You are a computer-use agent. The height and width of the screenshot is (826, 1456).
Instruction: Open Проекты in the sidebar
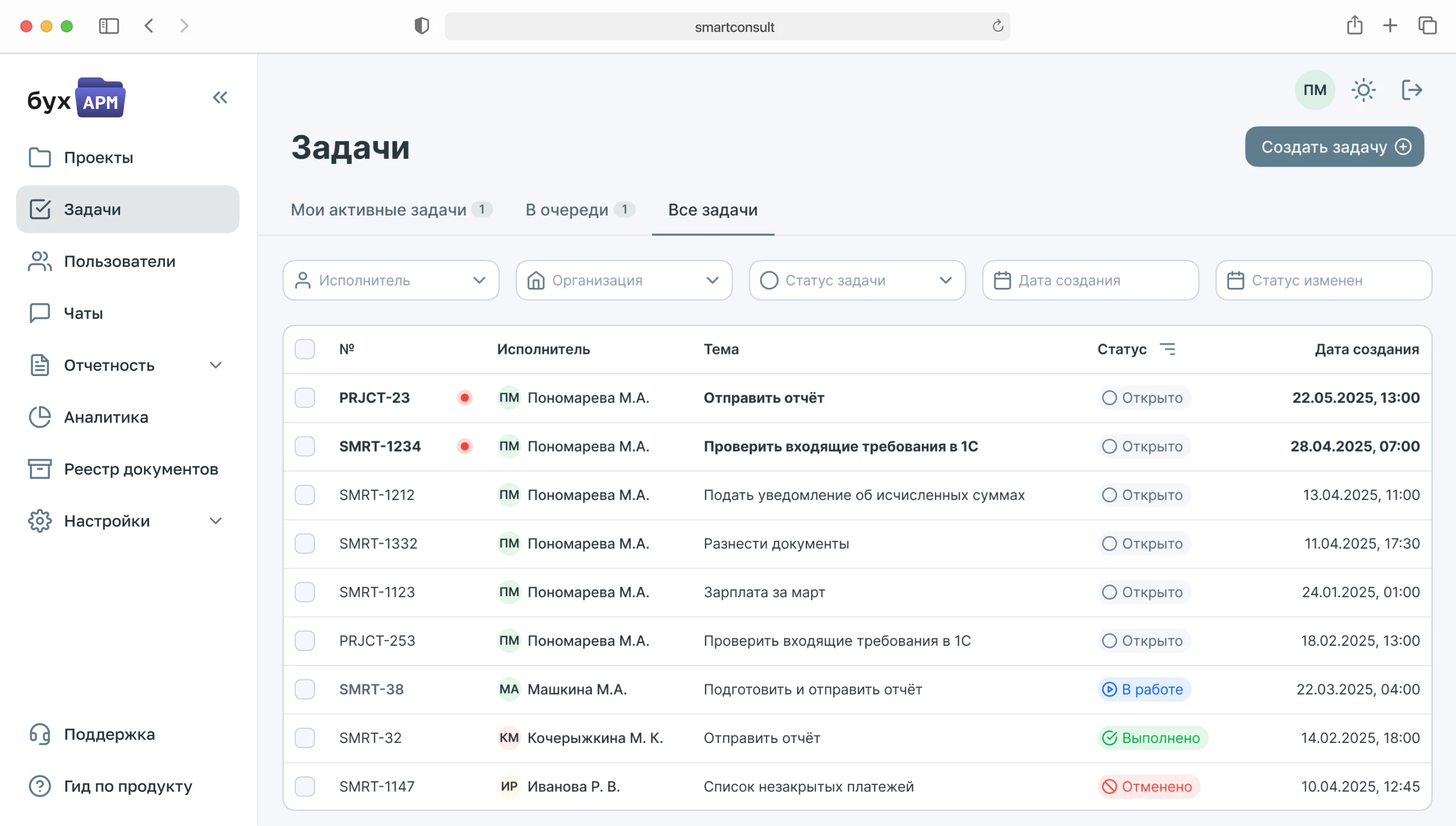[x=127, y=158]
